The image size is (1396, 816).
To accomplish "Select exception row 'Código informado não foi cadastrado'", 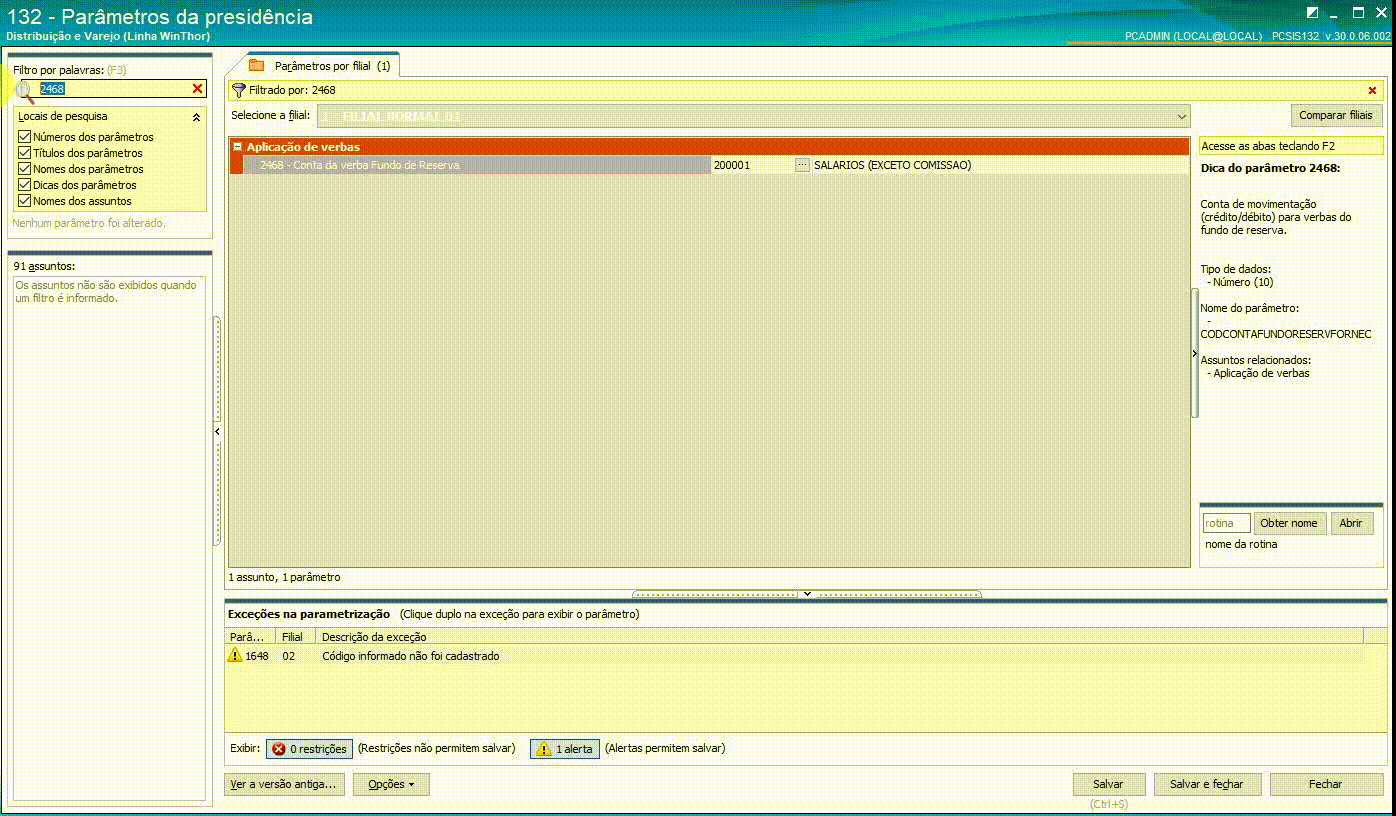I will (x=794, y=656).
